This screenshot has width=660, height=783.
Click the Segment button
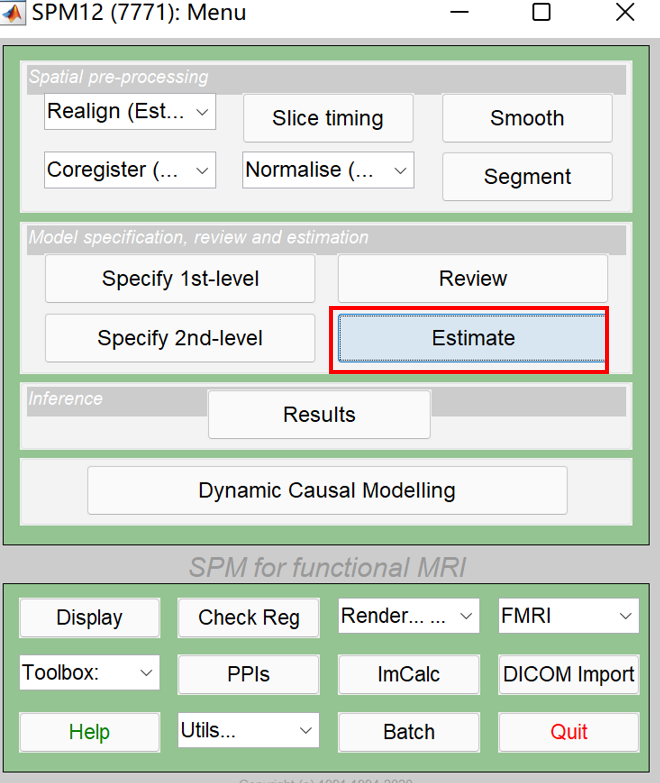(x=527, y=177)
